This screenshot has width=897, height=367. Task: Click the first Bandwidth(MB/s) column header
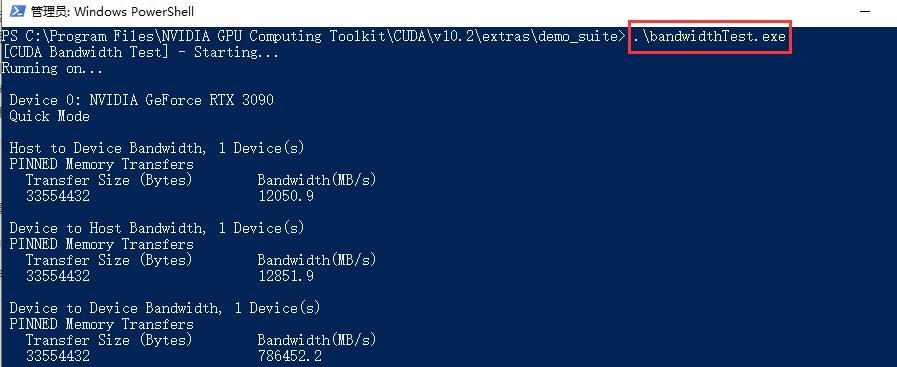click(x=317, y=181)
